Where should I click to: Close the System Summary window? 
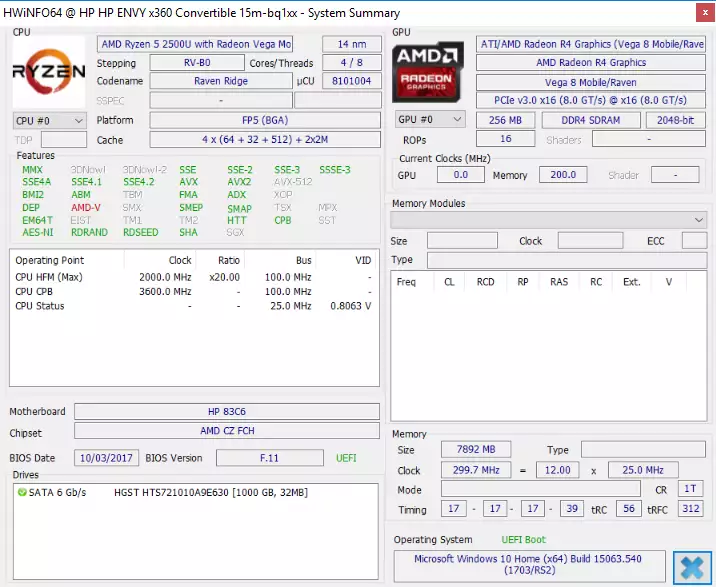pos(705,13)
